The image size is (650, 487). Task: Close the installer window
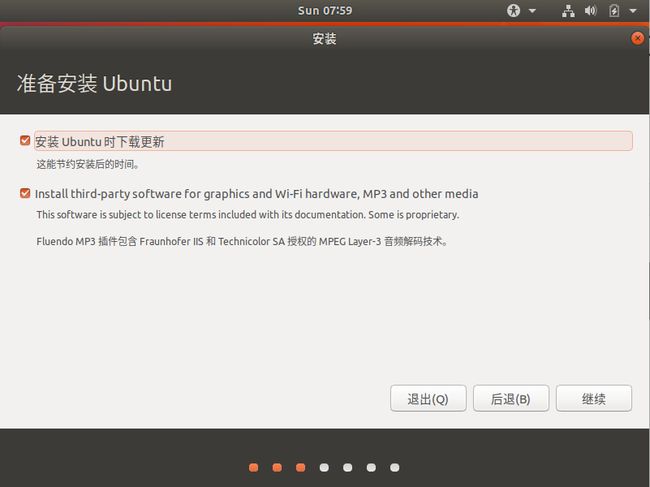[x=637, y=39]
